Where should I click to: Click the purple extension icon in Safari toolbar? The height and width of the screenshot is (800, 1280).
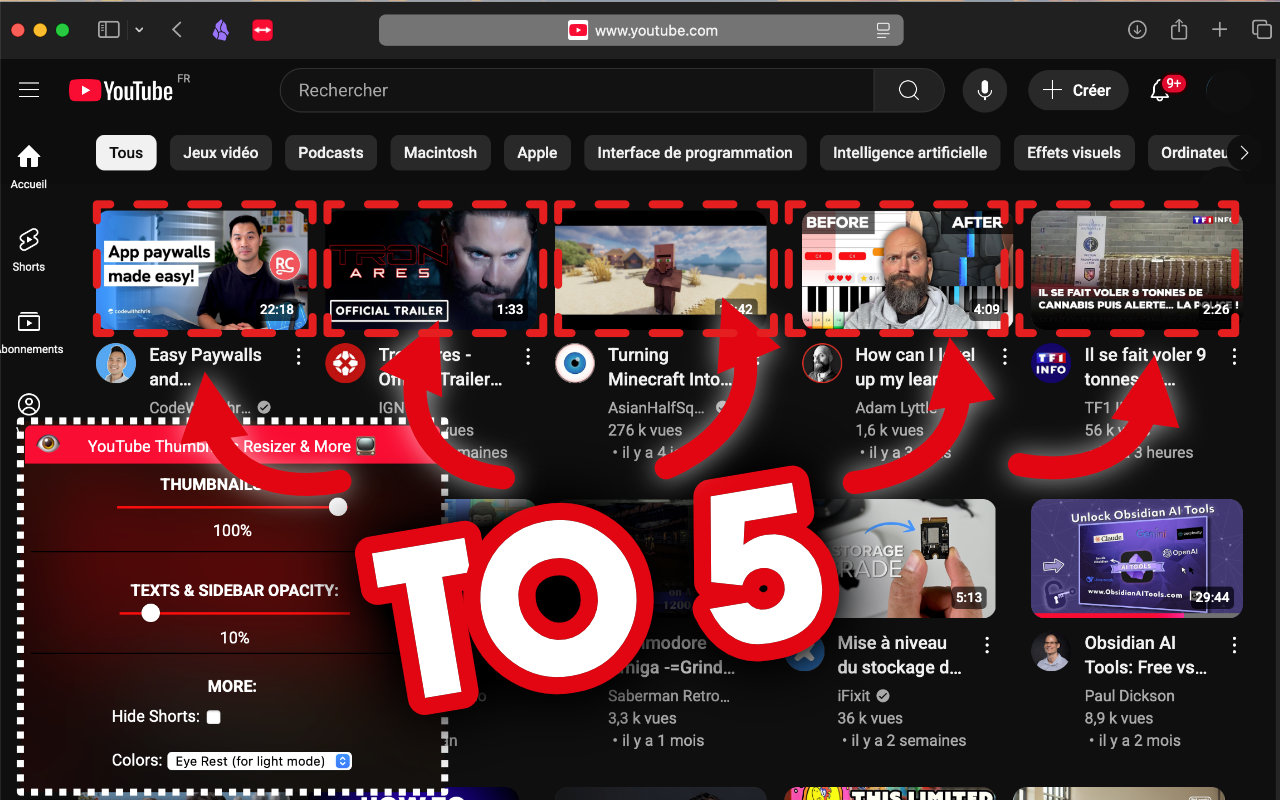[x=221, y=30]
